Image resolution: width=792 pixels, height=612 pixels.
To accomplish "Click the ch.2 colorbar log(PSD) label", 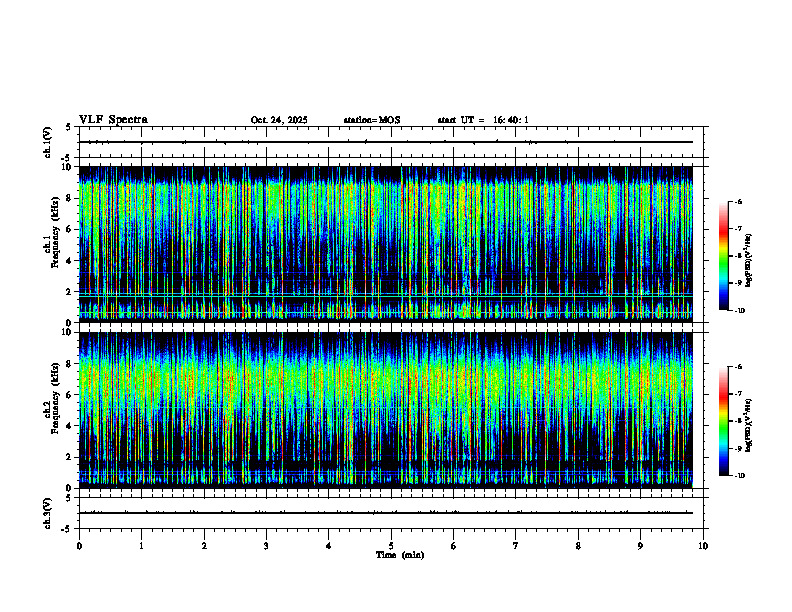I will click(x=749, y=425).
